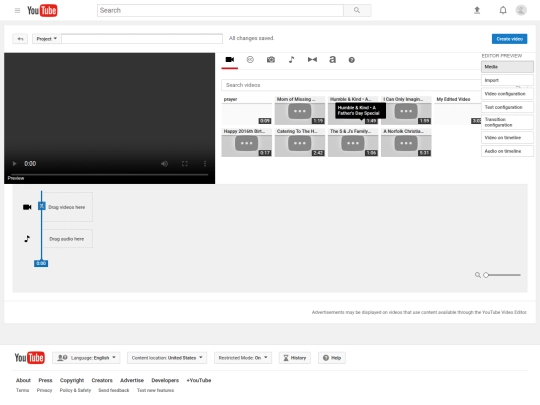Select the 'I Can Only Imagin...' thumbnail
Screen dimensions: 540x405
click(406, 110)
